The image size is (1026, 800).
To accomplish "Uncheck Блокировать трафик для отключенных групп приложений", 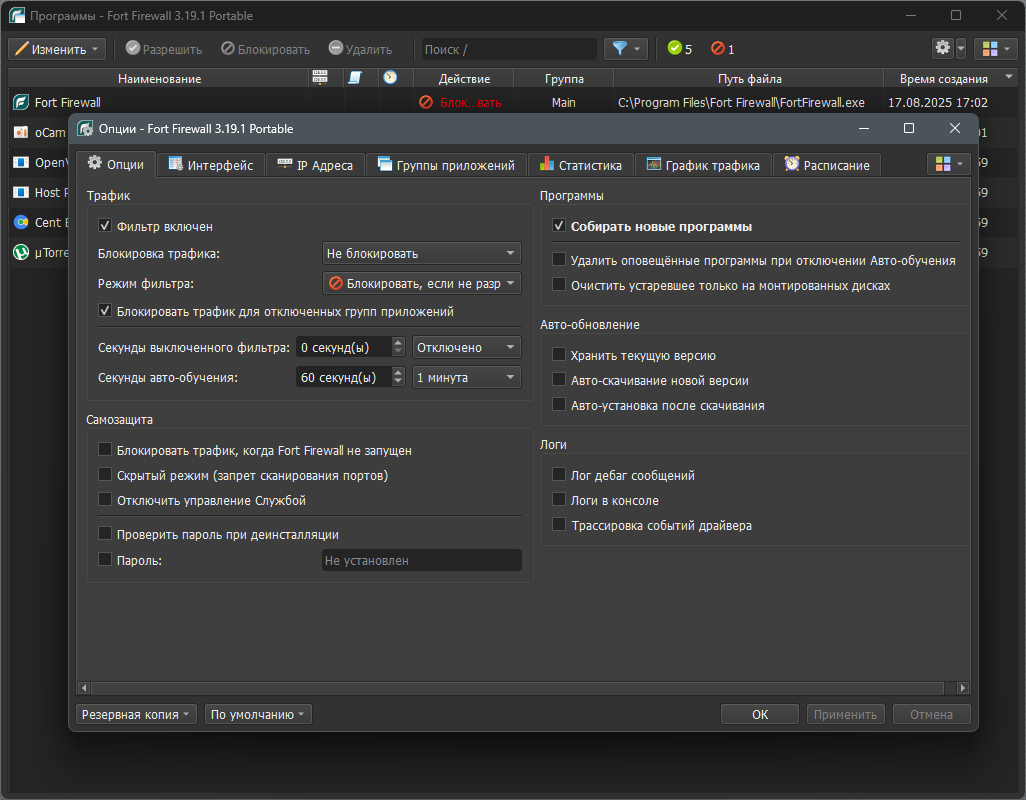I will (105, 311).
